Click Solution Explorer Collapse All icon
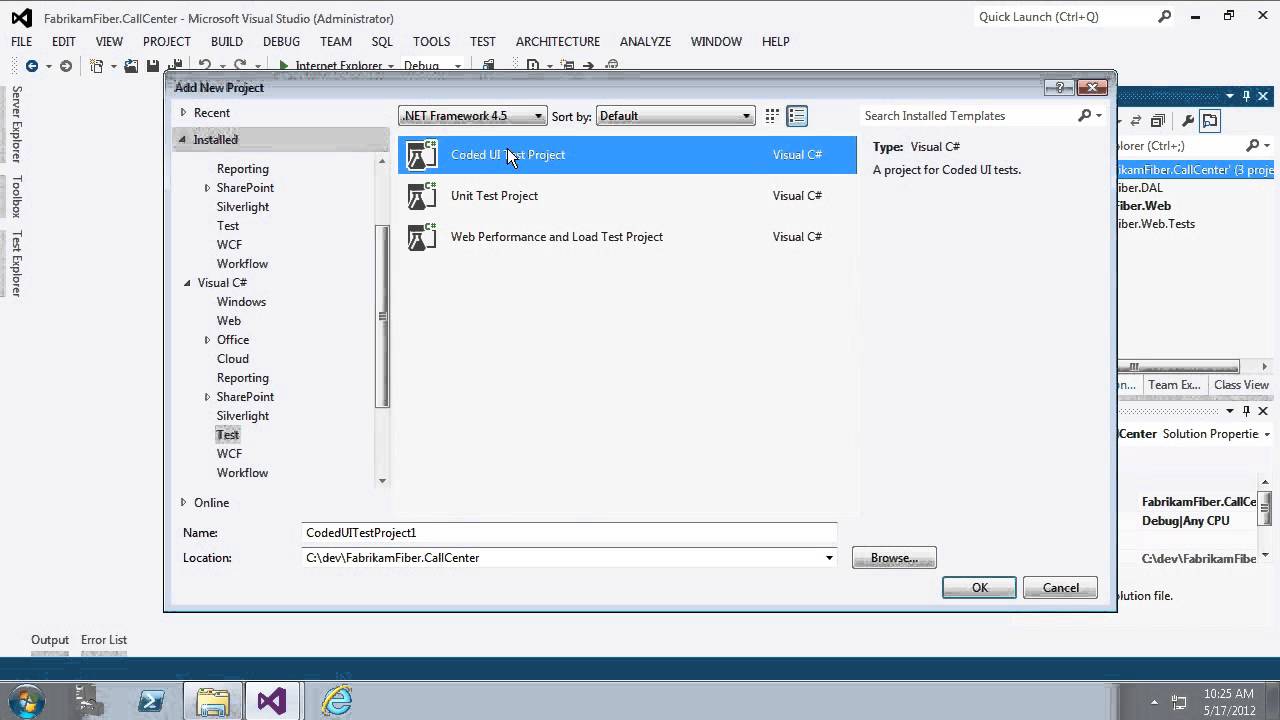 pos(1157,121)
